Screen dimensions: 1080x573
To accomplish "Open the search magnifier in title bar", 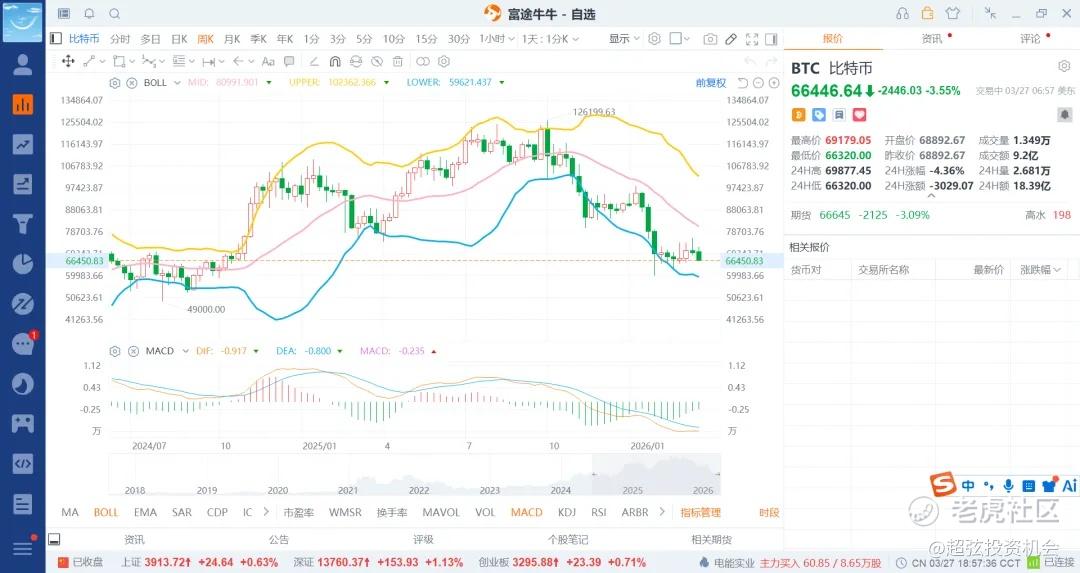I will [x=114, y=14].
